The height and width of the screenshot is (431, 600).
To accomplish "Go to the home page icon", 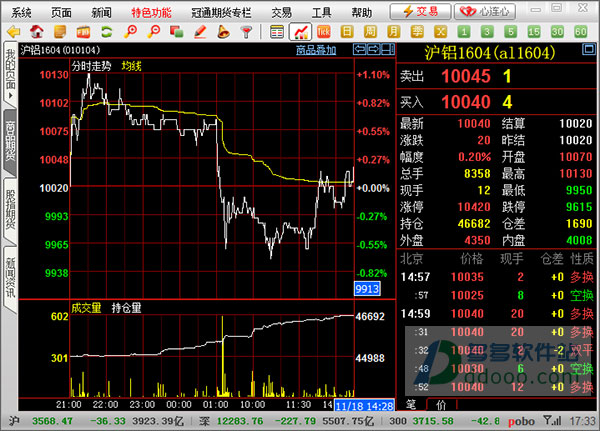I will [x=37, y=31].
